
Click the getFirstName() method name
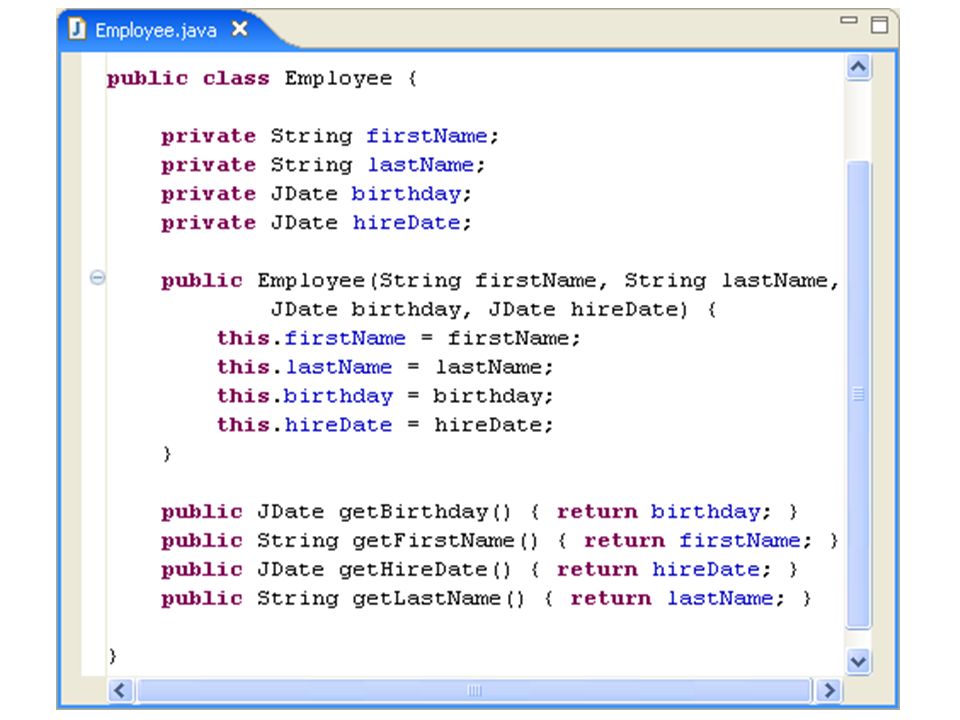(x=433, y=541)
